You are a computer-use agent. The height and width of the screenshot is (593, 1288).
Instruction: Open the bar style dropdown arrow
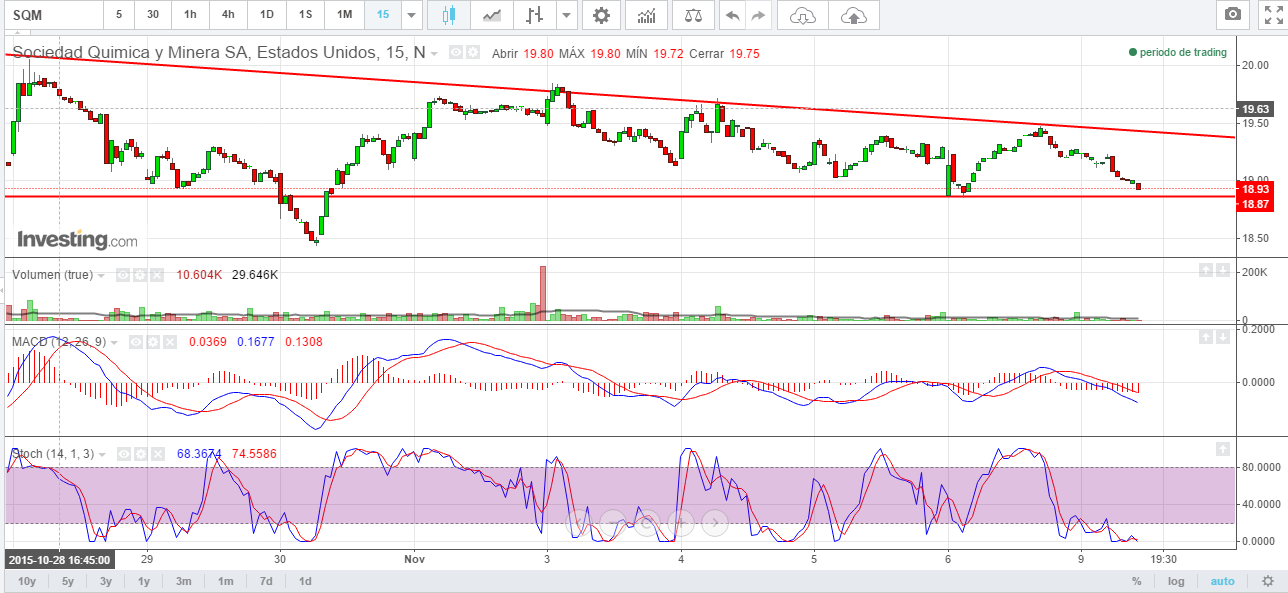pos(567,15)
